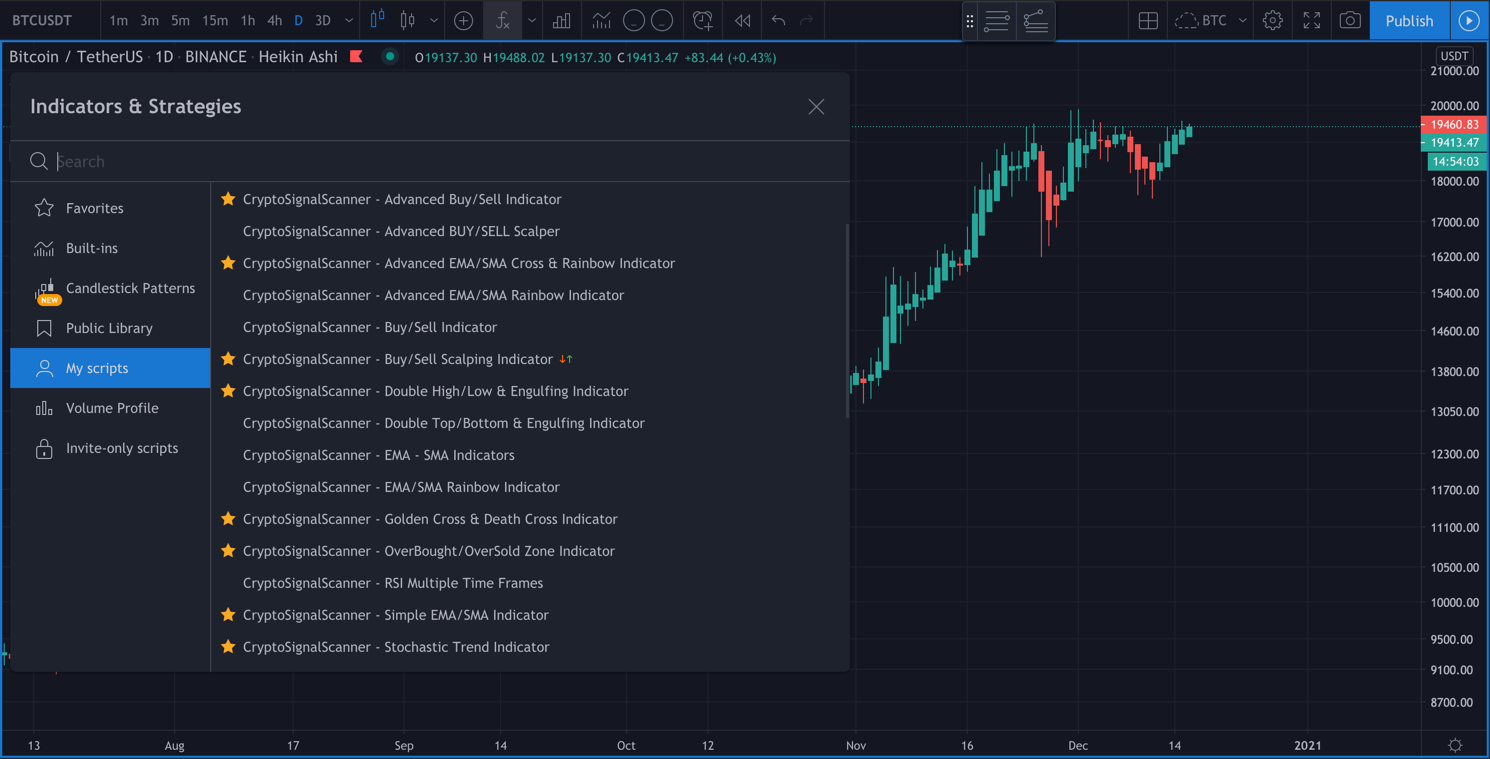Viewport: 1490px width, 759px height.
Task: Click the scripts list vertical scrollbar
Action: pyautogui.click(x=847, y=320)
